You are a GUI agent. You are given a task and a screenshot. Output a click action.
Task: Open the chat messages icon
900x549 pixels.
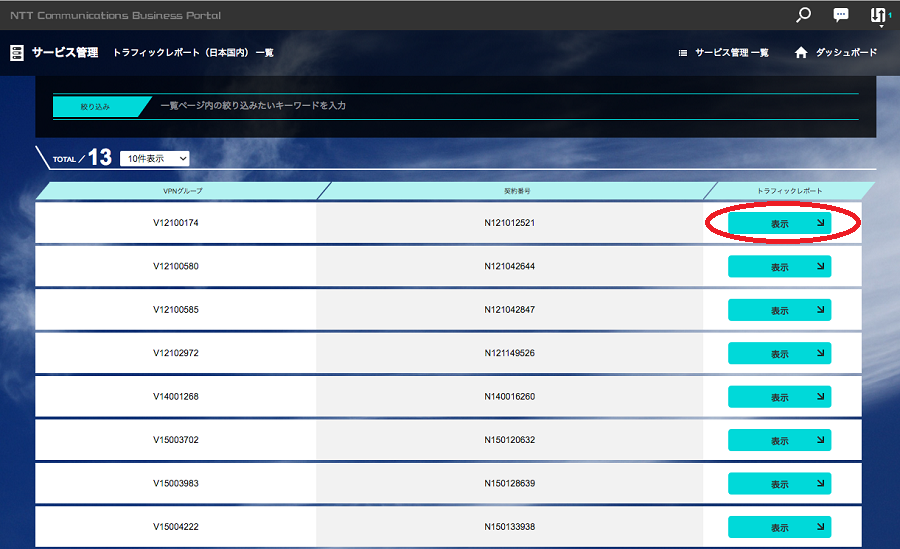pos(841,15)
